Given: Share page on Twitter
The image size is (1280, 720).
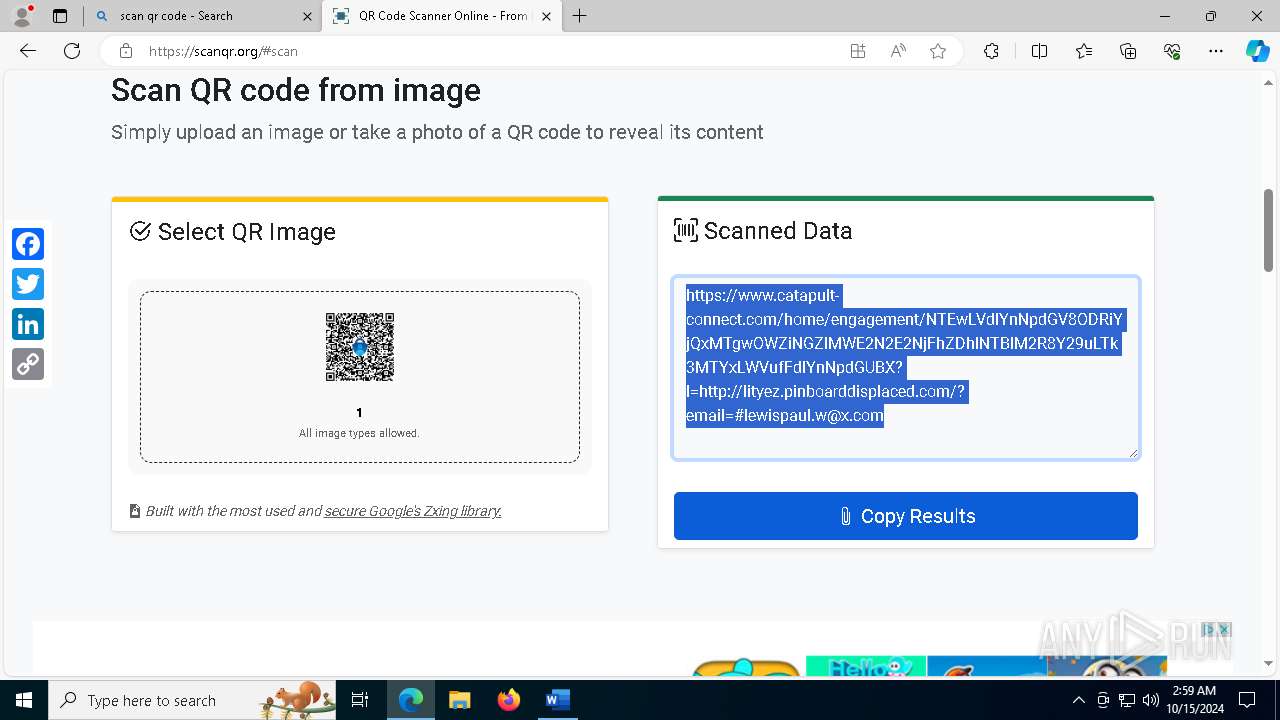Looking at the screenshot, I should (x=28, y=284).
